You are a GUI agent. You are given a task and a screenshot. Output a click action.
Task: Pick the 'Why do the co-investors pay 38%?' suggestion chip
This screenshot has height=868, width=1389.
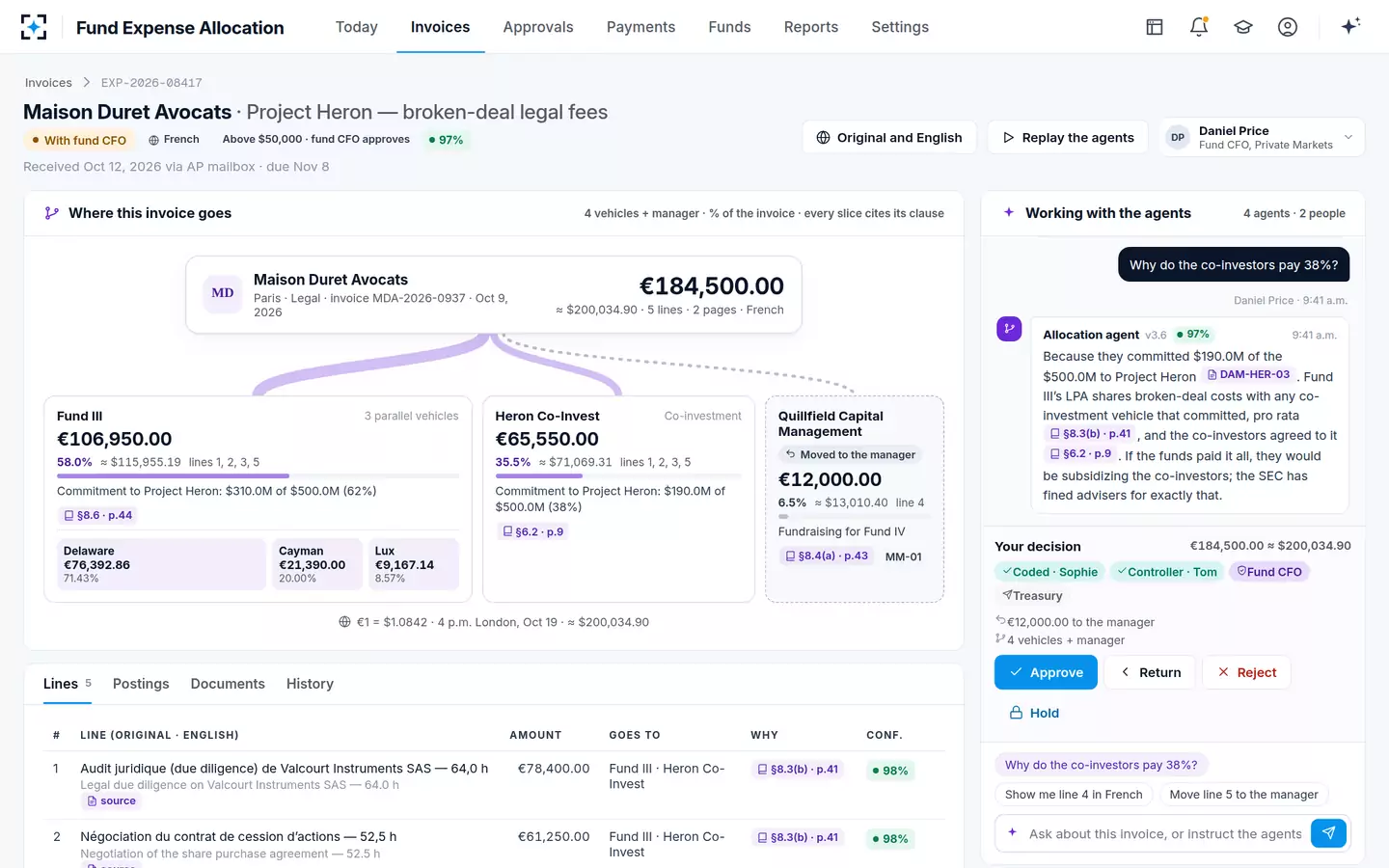pos(1101,765)
